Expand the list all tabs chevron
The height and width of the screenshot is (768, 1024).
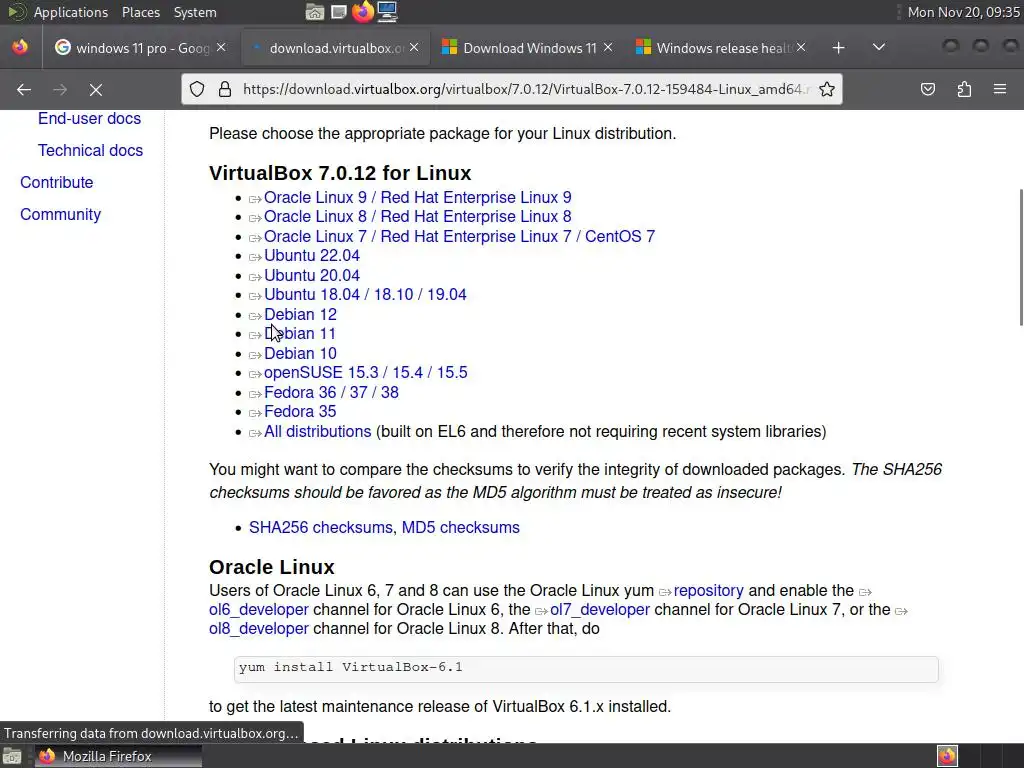pyautogui.click(x=879, y=47)
